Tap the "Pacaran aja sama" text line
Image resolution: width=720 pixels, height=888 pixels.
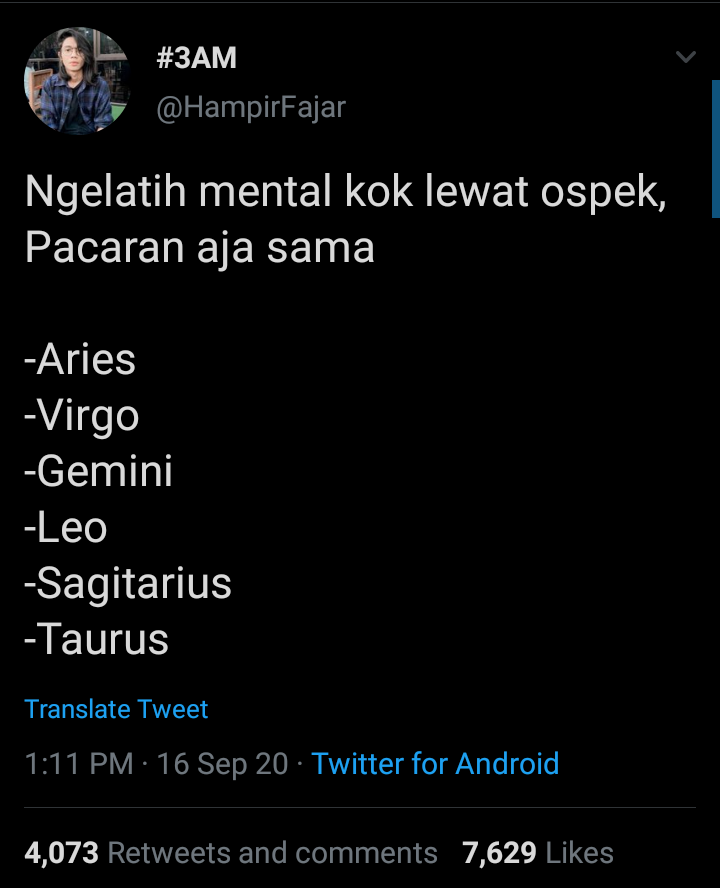(x=200, y=247)
